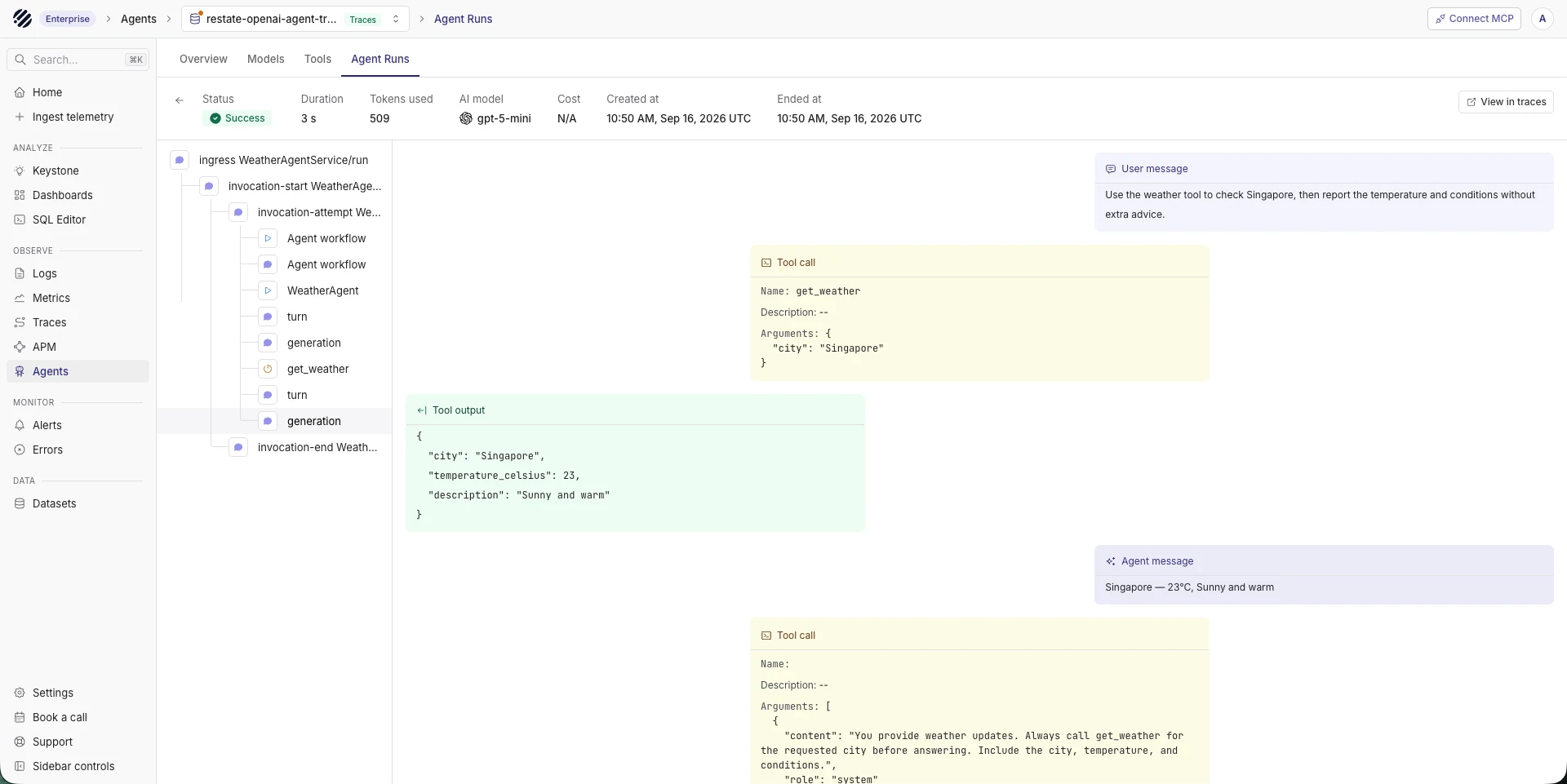Click the invocation-end span icon
Image resolution: width=1567 pixels, height=784 pixels.
[x=238, y=447]
